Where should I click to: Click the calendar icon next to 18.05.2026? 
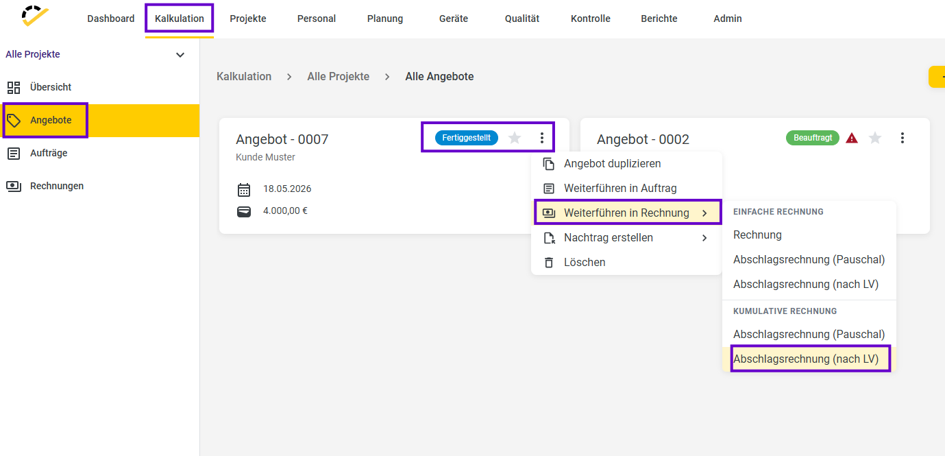tap(244, 190)
